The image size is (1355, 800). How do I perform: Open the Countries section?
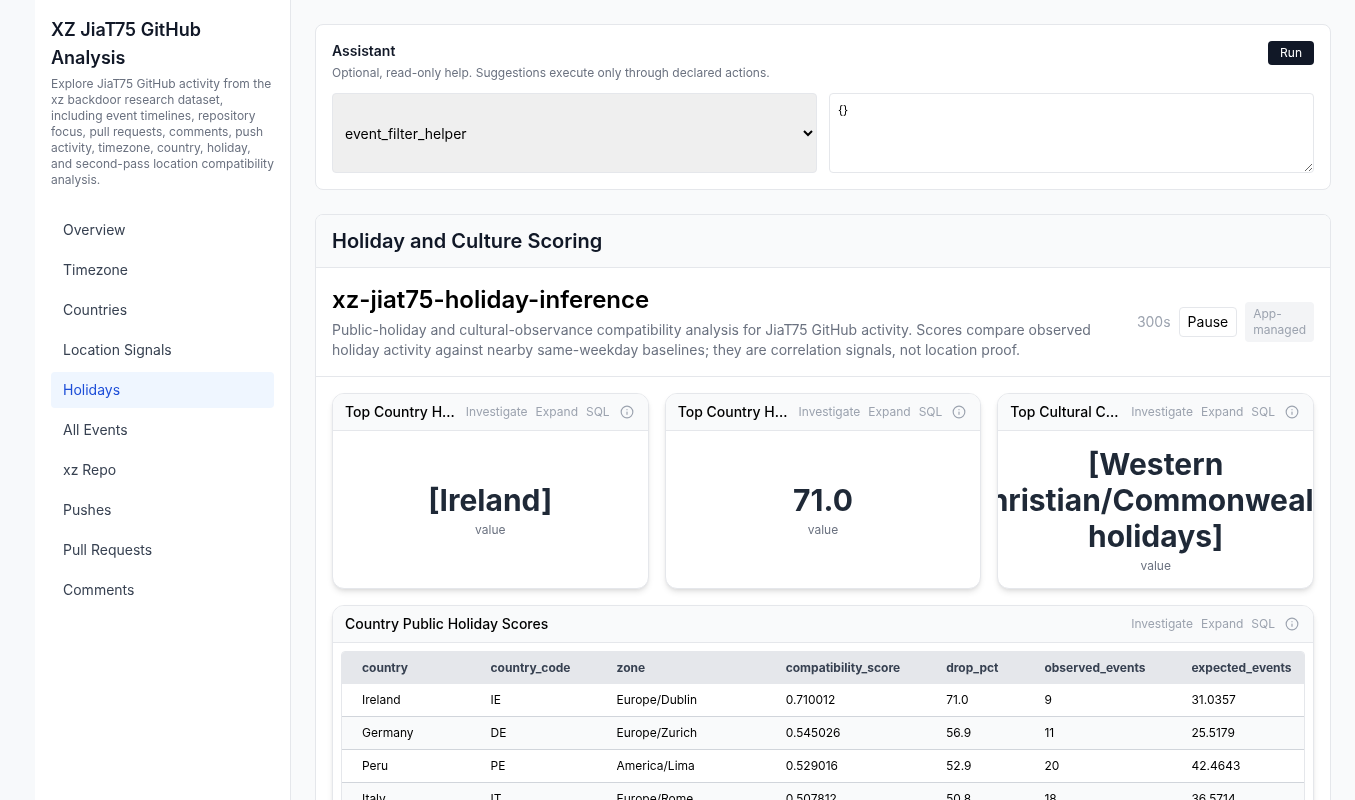pyautogui.click(x=162, y=310)
